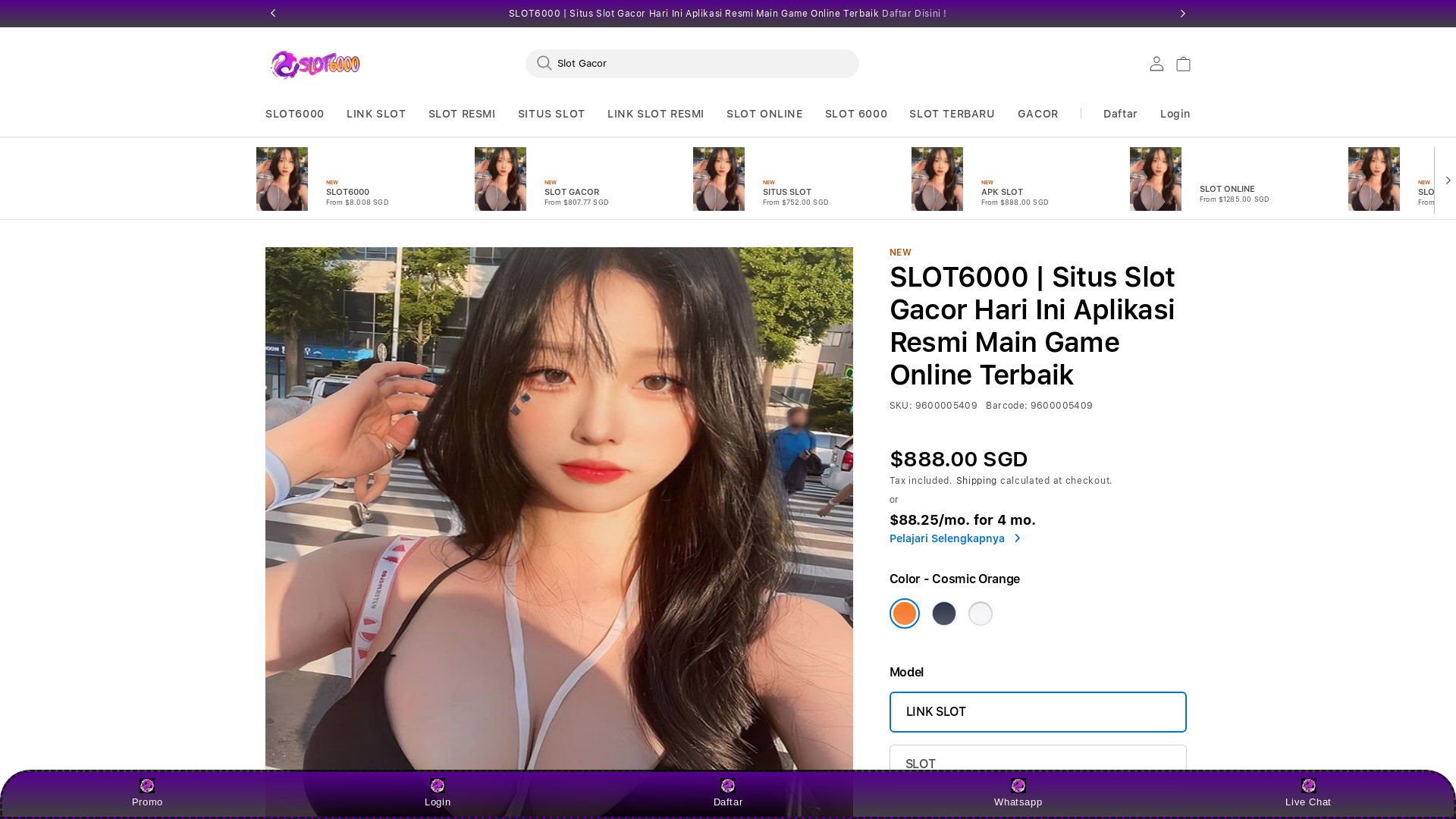Select the SLOT model option

(x=1037, y=761)
